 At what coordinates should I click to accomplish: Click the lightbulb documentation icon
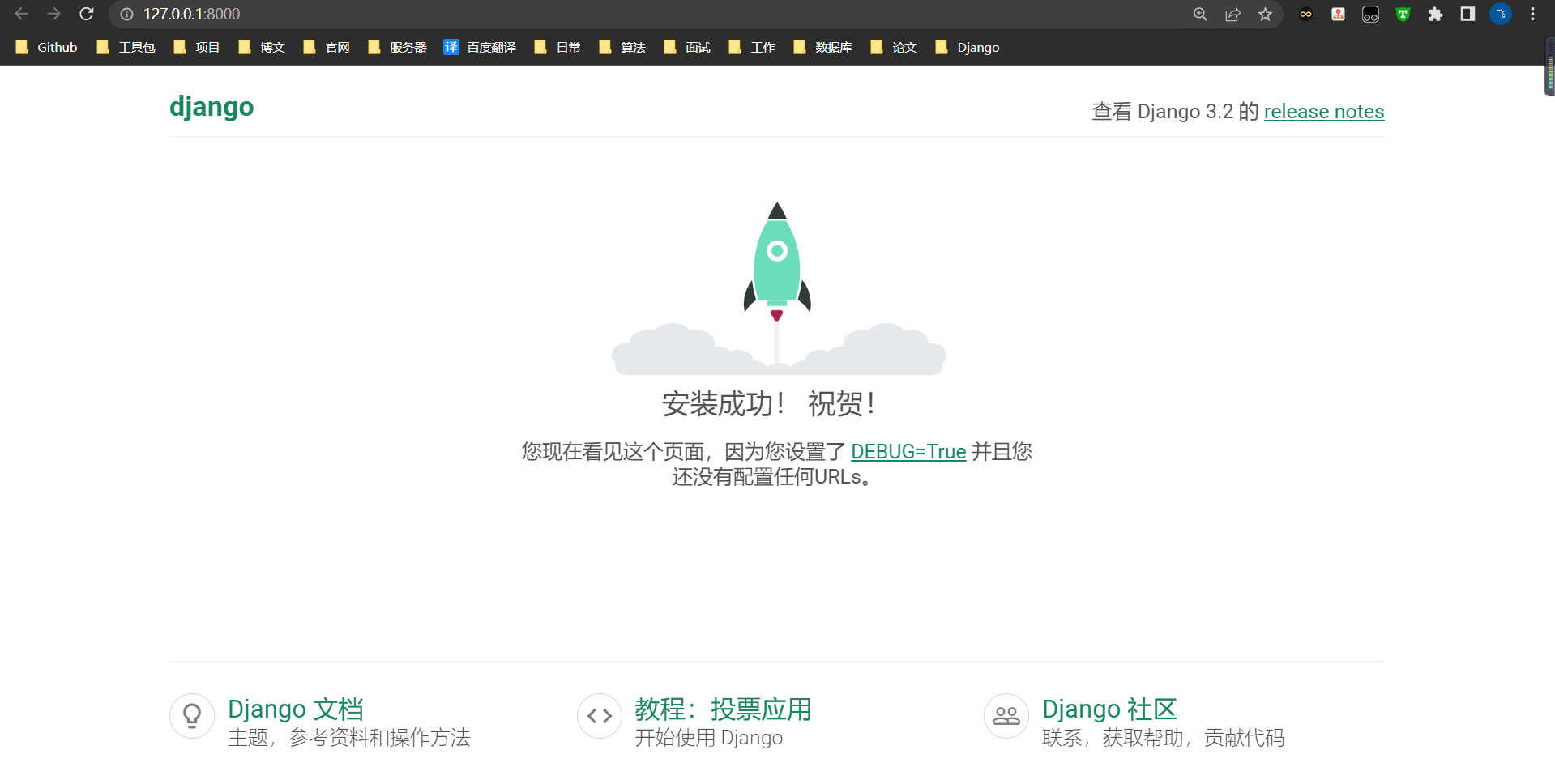[192, 716]
